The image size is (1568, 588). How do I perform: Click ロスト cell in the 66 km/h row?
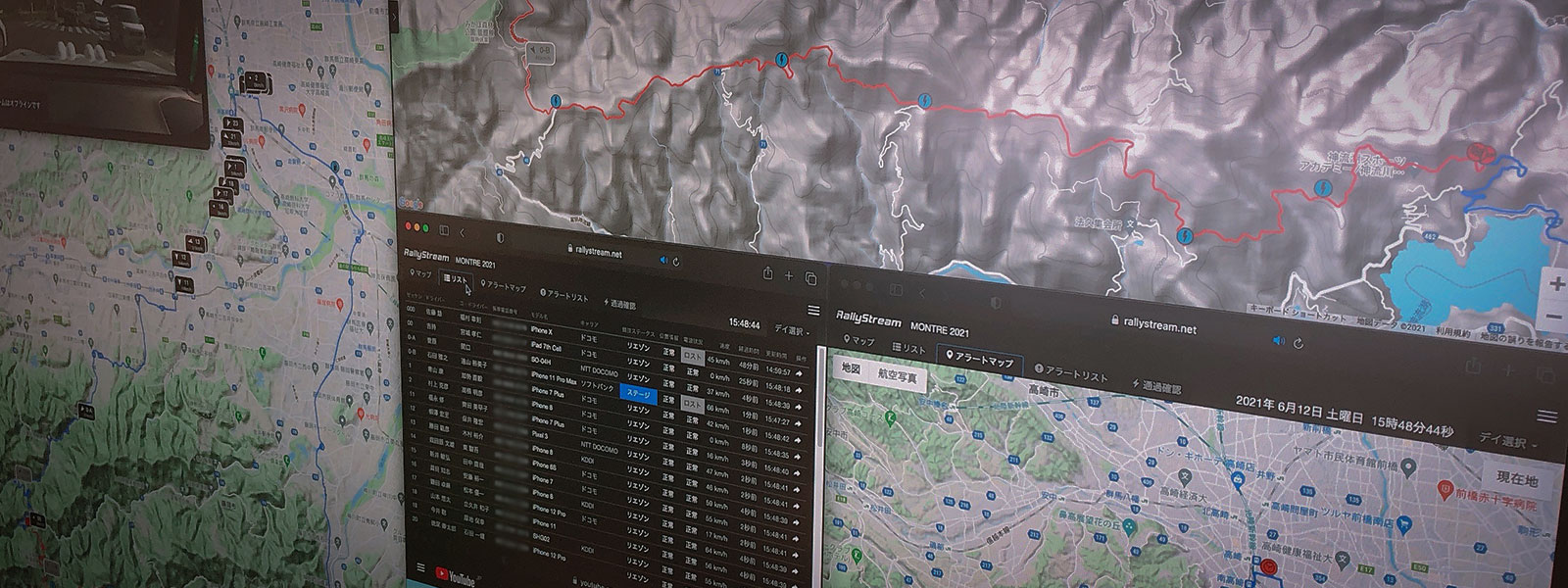pyautogui.click(x=693, y=405)
